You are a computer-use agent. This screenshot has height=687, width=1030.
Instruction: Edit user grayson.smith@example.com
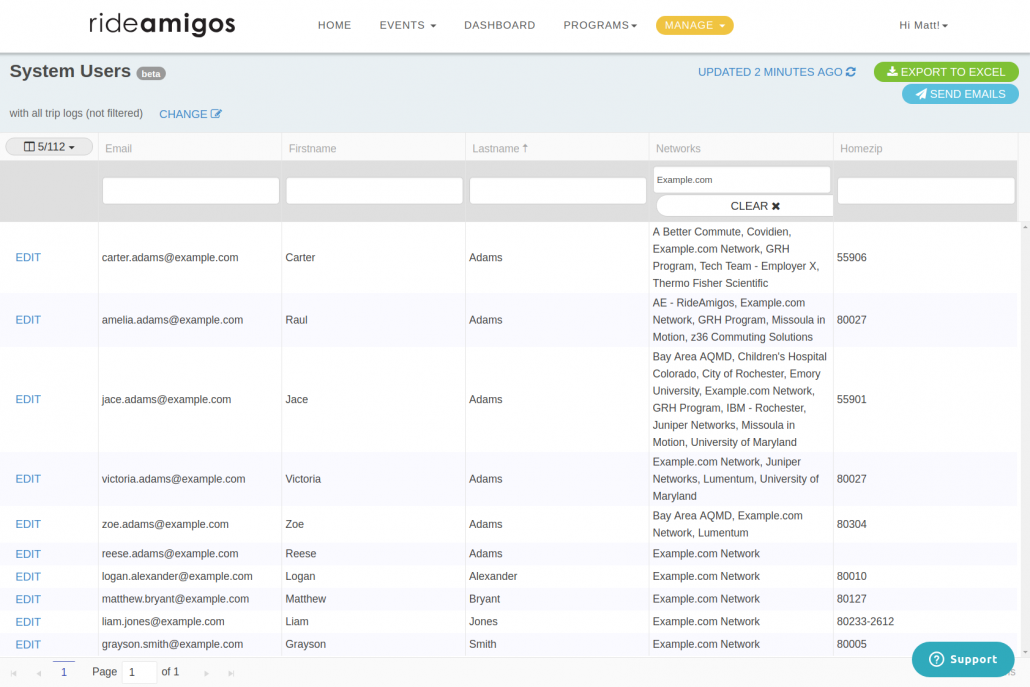(x=28, y=644)
